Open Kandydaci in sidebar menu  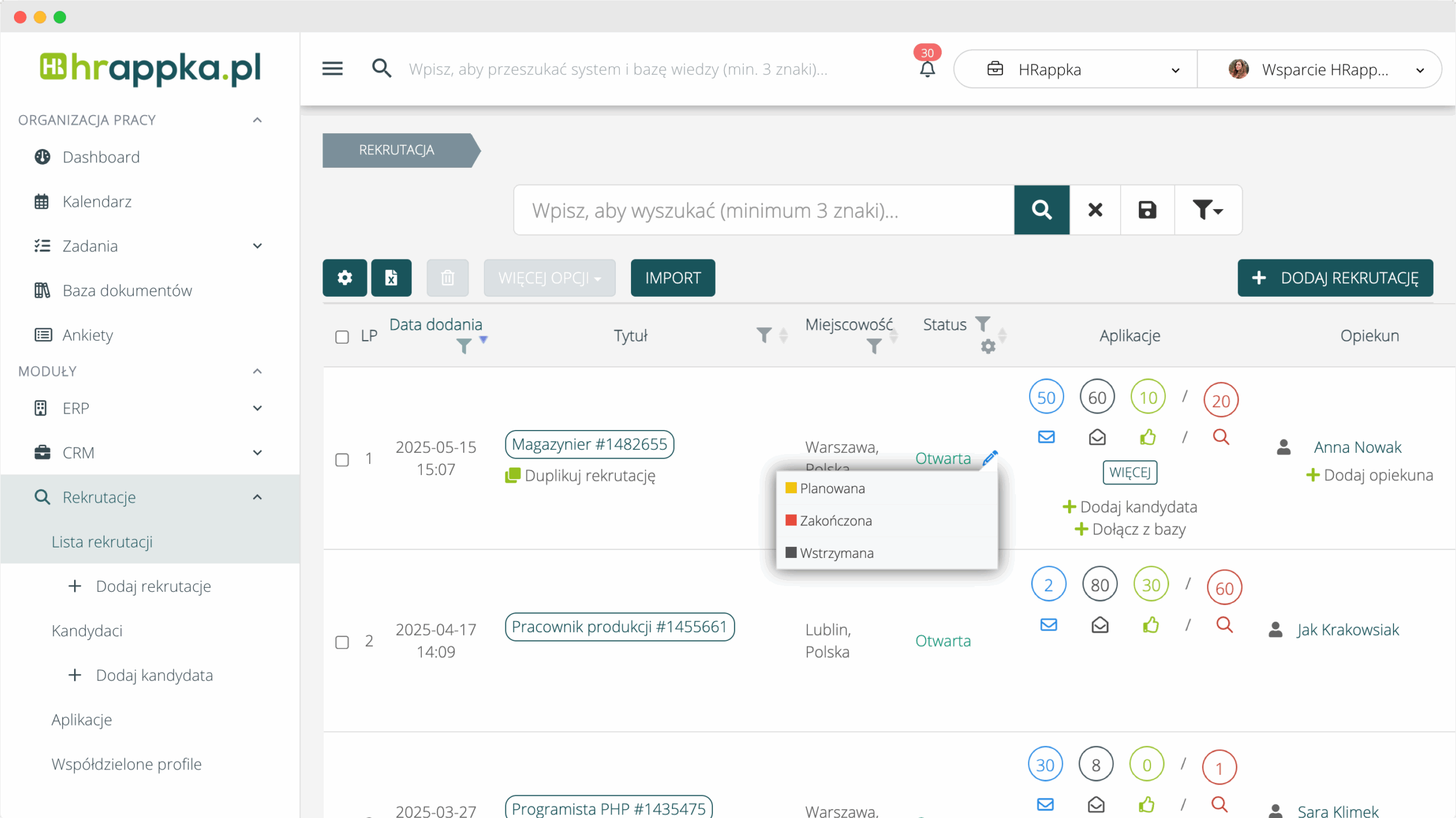pyautogui.click(x=87, y=630)
